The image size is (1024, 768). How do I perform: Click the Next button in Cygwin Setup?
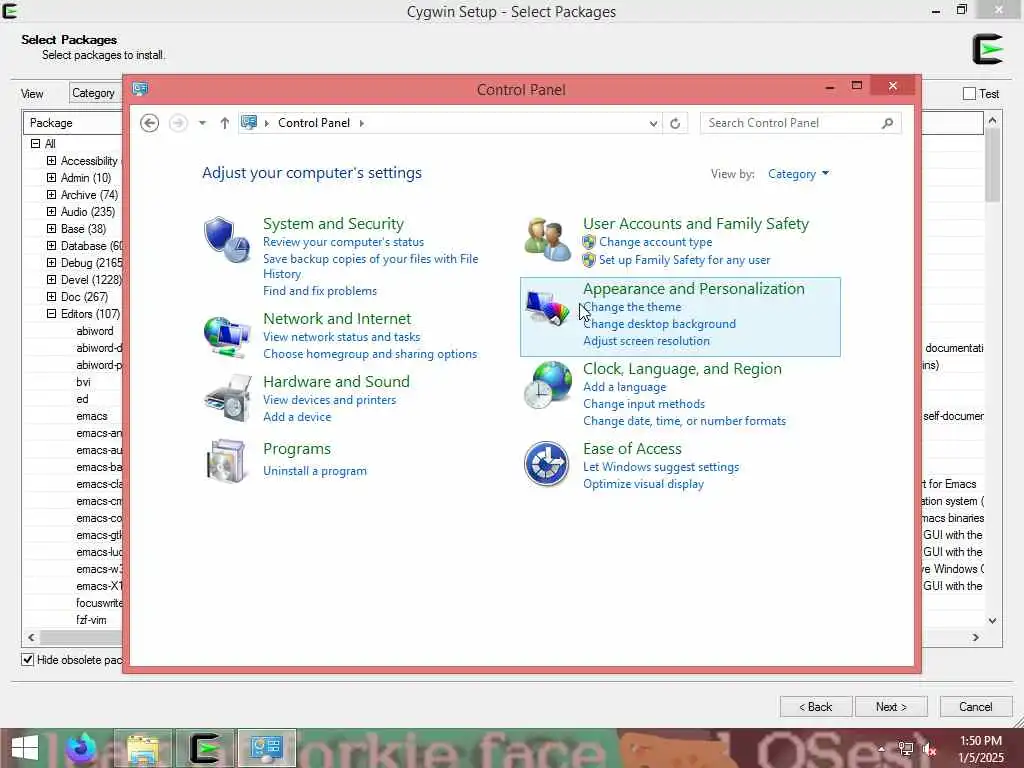point(891,707)
